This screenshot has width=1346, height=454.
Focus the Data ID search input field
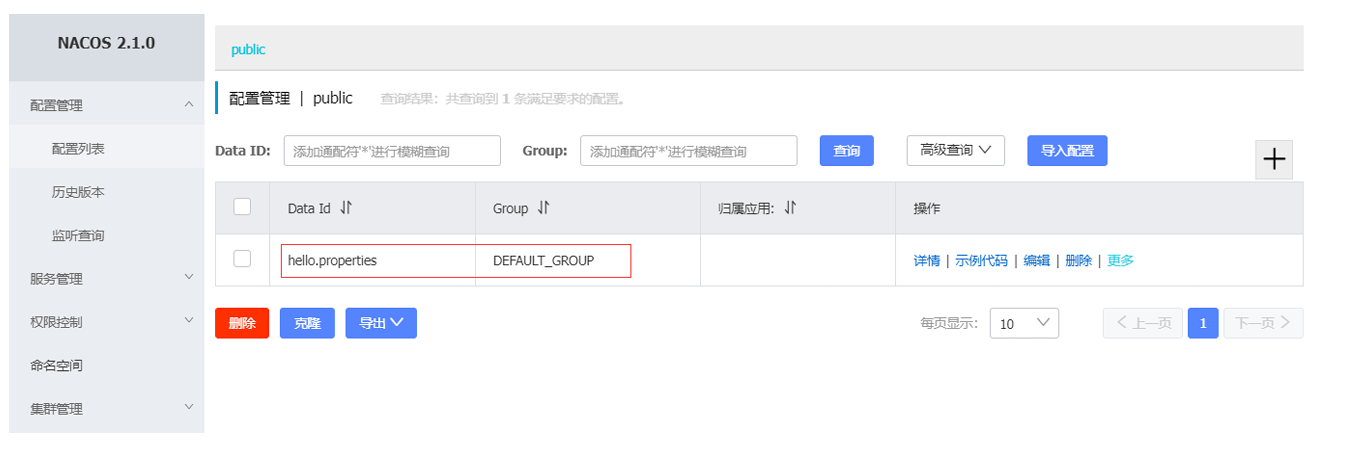click(x=392, y=151)
